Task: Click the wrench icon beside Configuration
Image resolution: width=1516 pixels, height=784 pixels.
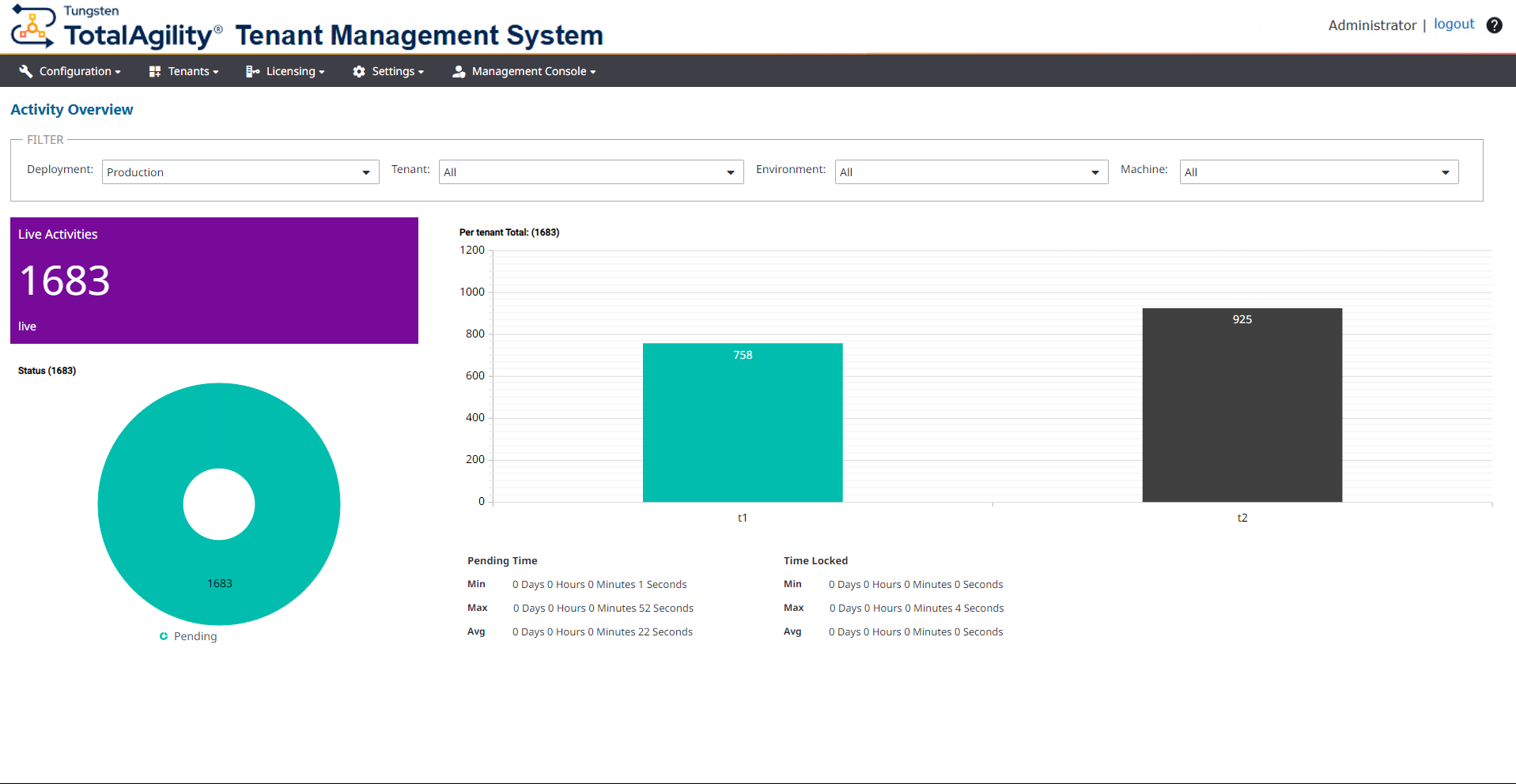Action: 26,71
